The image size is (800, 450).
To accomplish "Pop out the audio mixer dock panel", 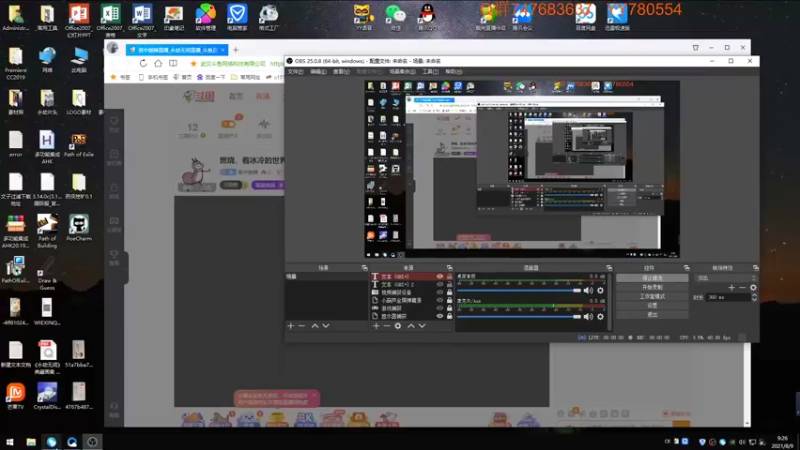I will click(x=609, y=268).
